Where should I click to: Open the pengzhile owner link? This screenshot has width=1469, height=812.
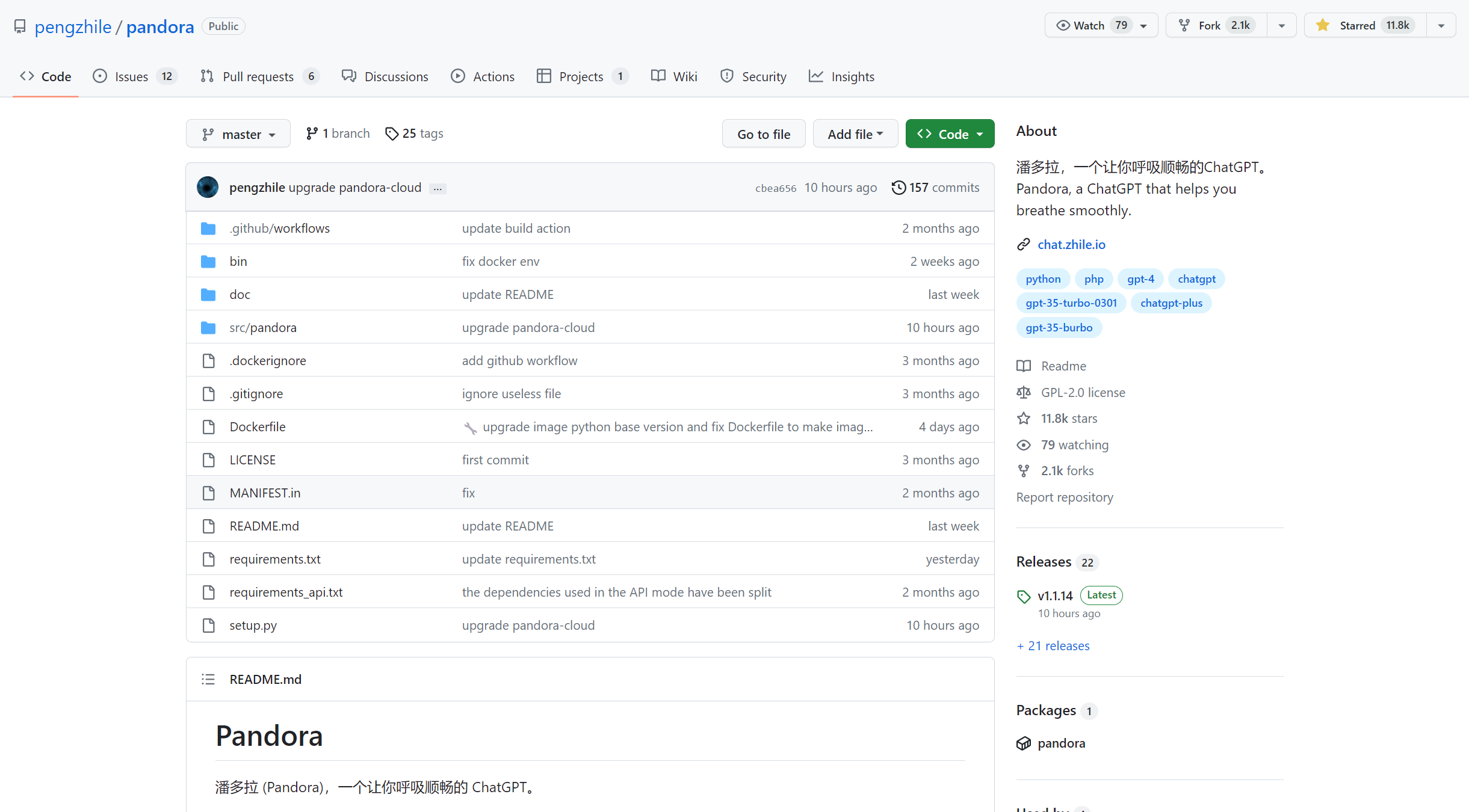(73, 26)
